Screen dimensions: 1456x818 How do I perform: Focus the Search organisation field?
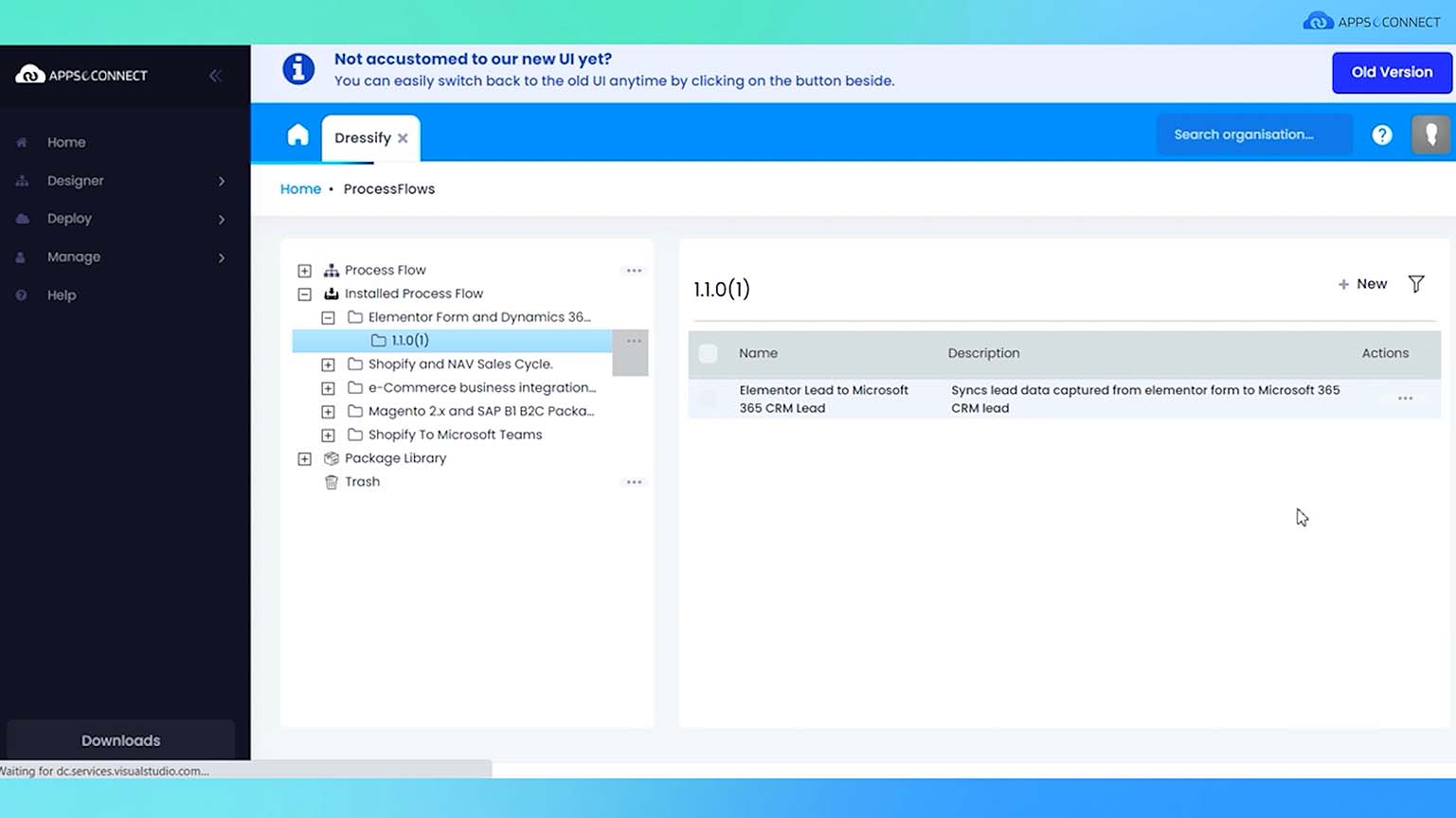coord(1254,134)
